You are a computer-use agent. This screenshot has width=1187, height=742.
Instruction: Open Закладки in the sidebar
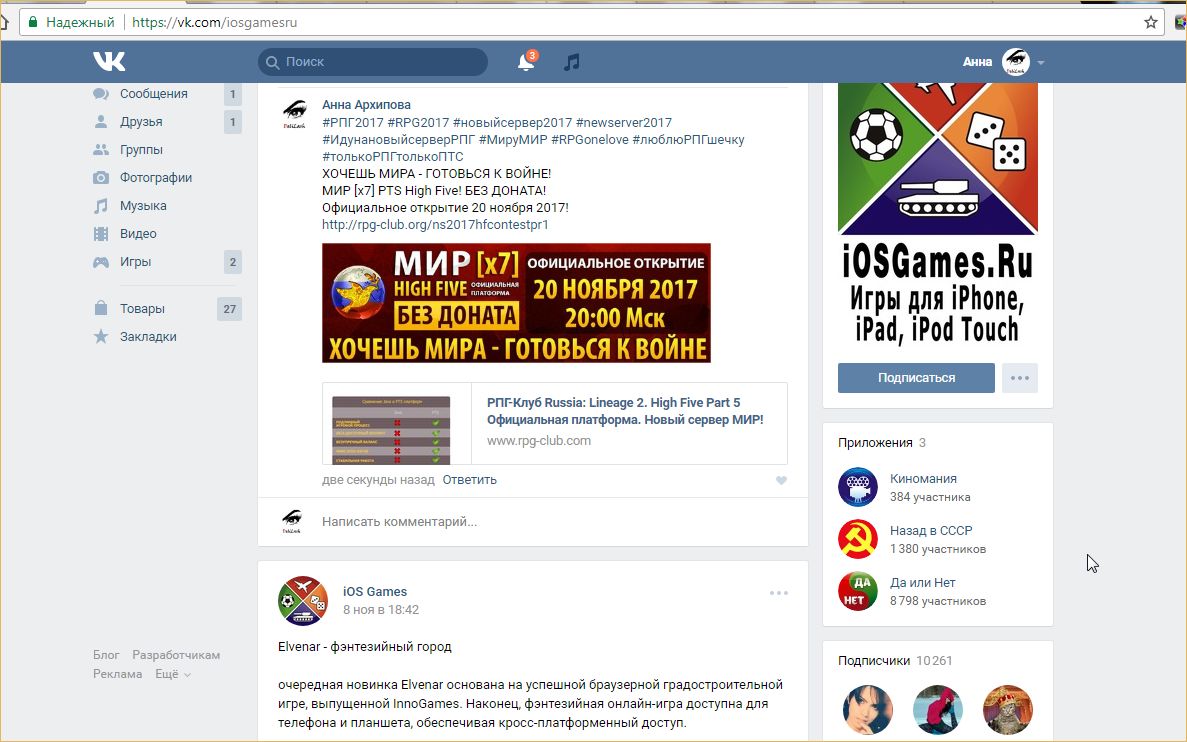pos(148,337)
